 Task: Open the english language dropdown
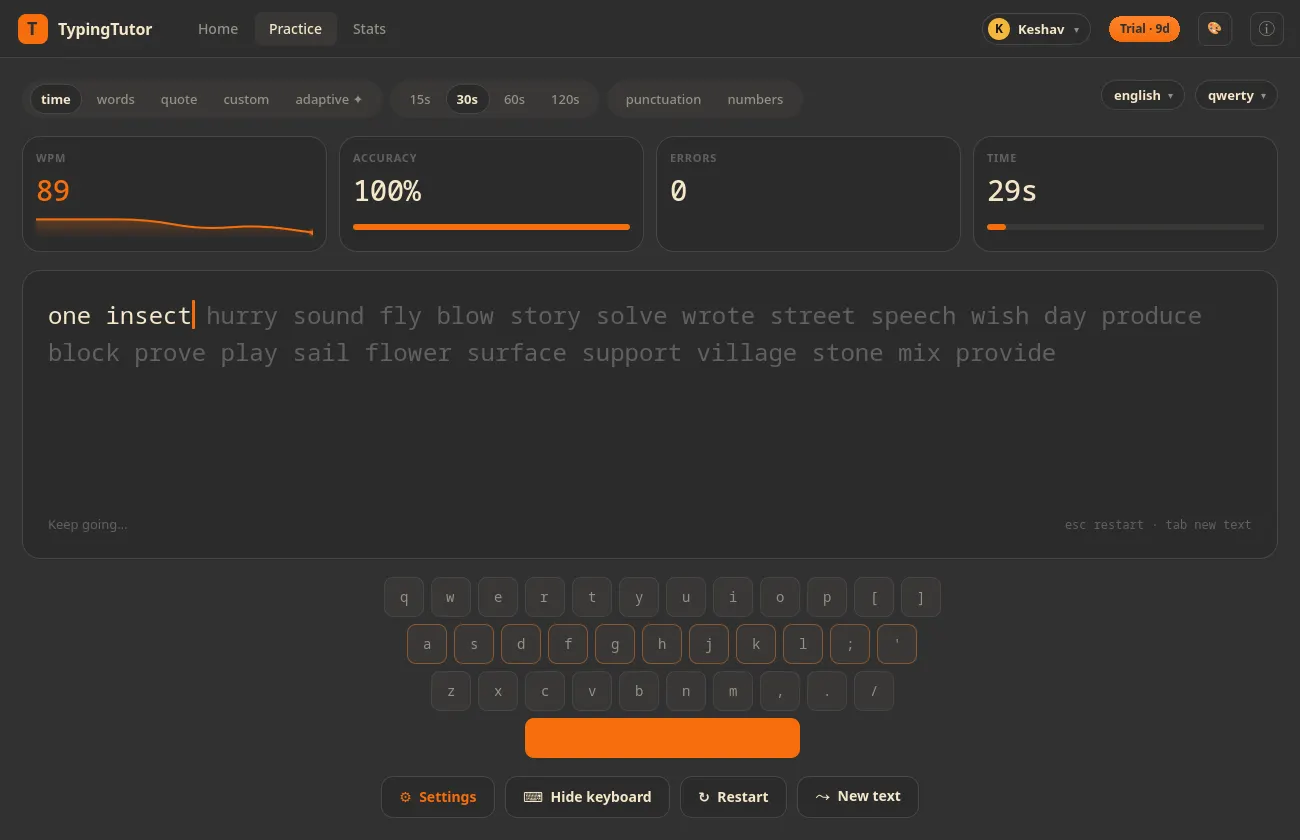point(1143,95)
